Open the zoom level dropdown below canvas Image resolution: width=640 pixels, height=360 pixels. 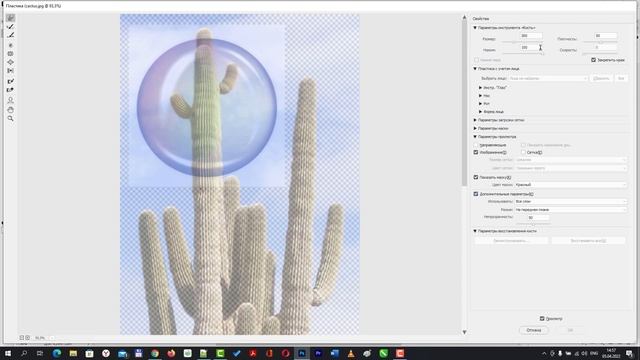(x=52, y=338)
